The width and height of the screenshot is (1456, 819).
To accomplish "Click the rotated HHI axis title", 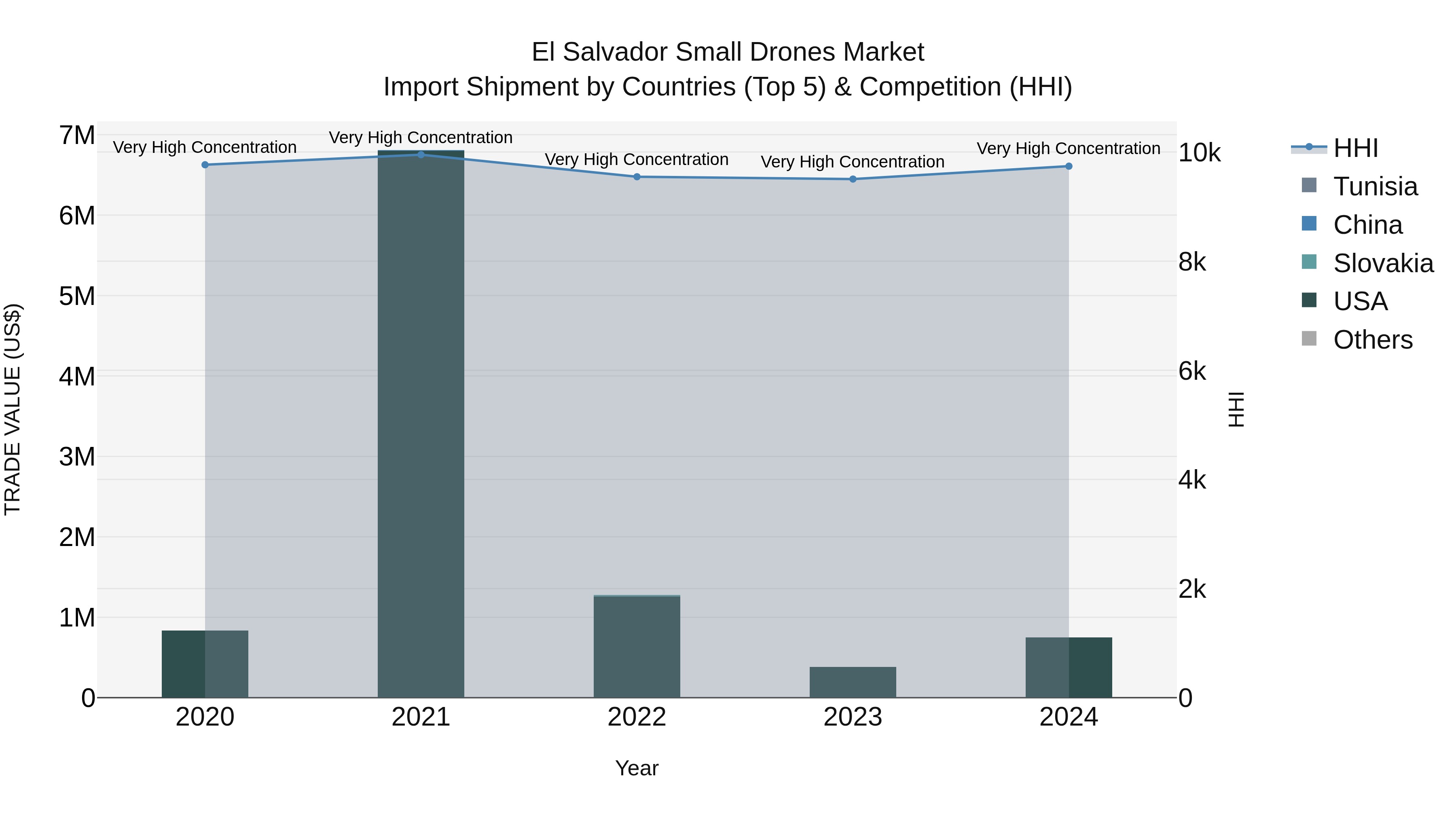I will click(x=1237, y=409).
